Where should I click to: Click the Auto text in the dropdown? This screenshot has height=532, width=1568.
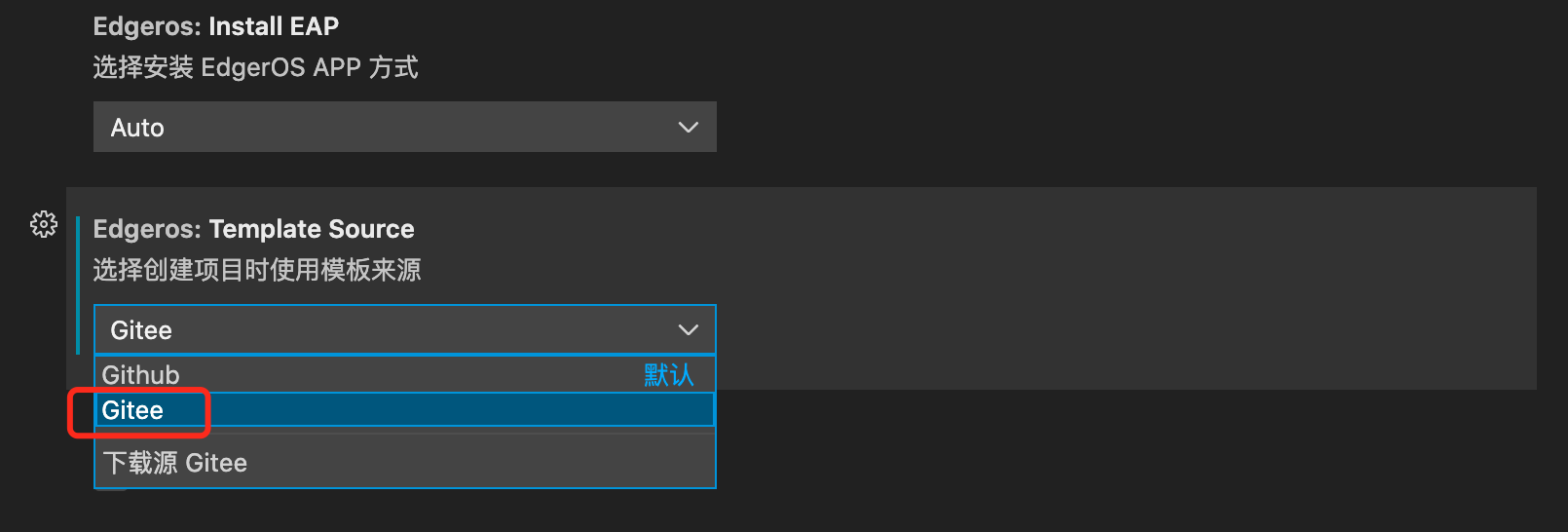[137, 128]
